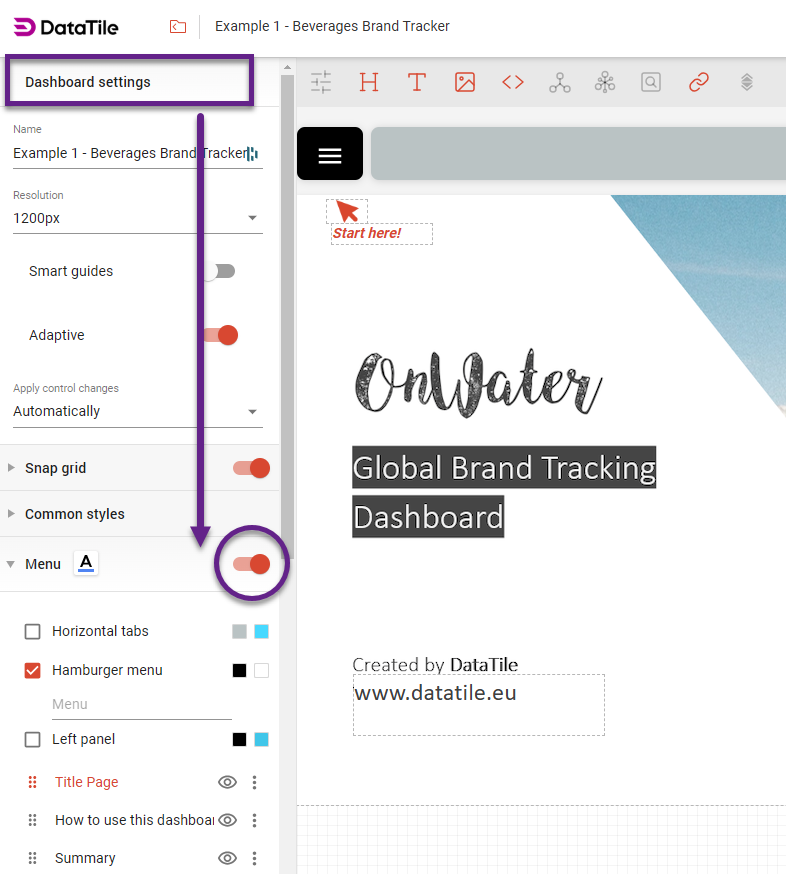This screenshot has width=786, height=874.
Task: Click the black Left panel color swatch
Action: (x=240, y=739)
